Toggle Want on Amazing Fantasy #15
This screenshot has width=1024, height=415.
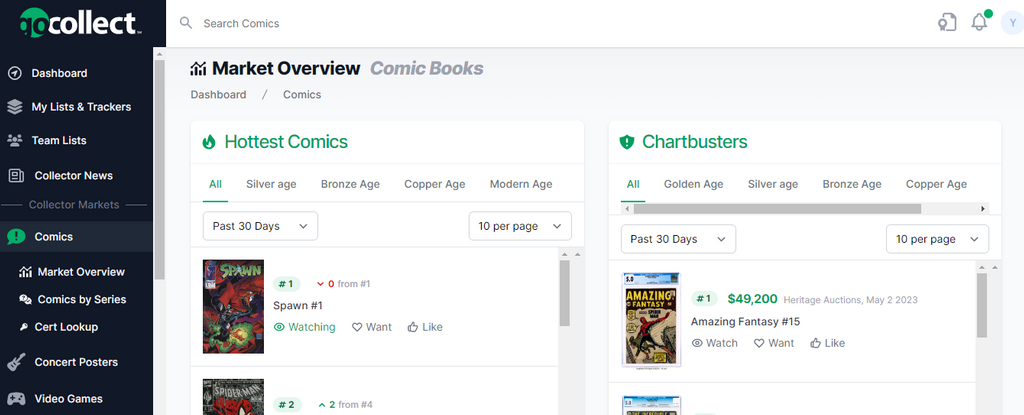tap(774, 343)
